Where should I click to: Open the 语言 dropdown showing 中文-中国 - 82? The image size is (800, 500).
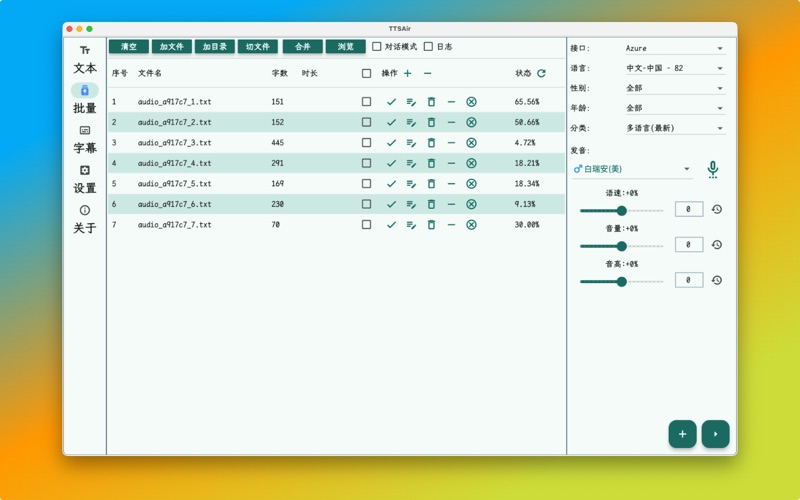(674, 68)
